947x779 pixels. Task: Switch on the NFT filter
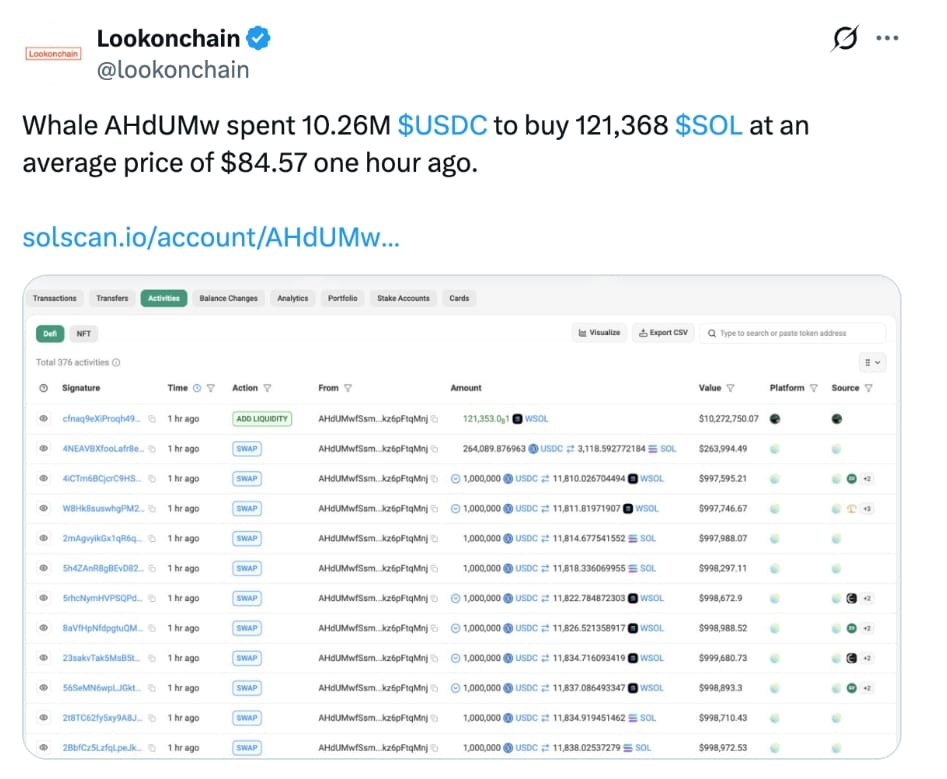pos(83,333)
